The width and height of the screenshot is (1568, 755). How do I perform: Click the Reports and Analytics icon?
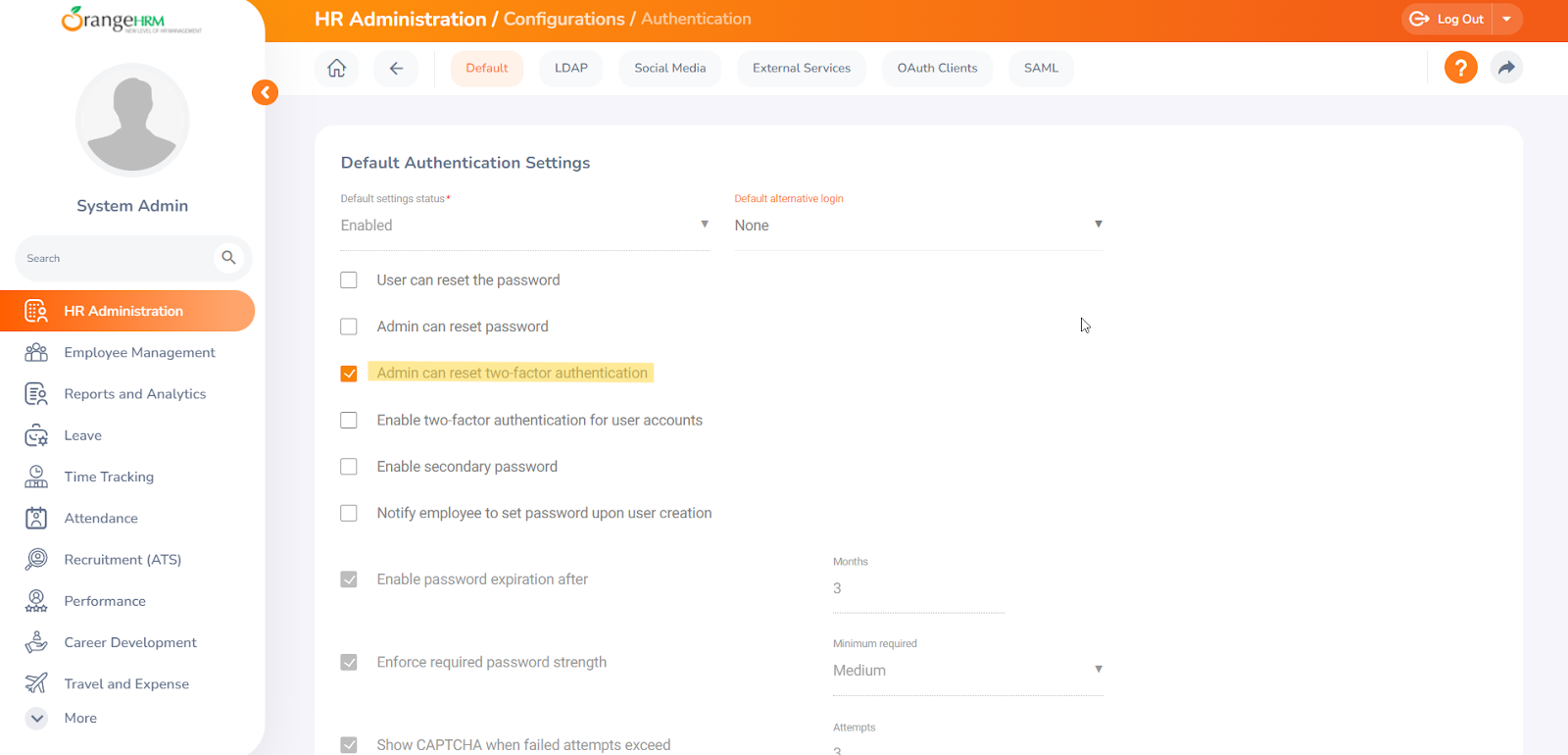pos(36,394)
